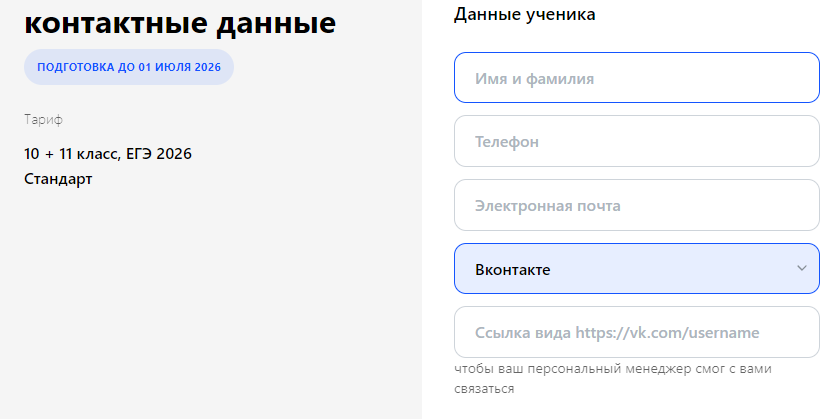Click the Ссылка вида placeholder text

pyautogui.click(x=523, y=333)
